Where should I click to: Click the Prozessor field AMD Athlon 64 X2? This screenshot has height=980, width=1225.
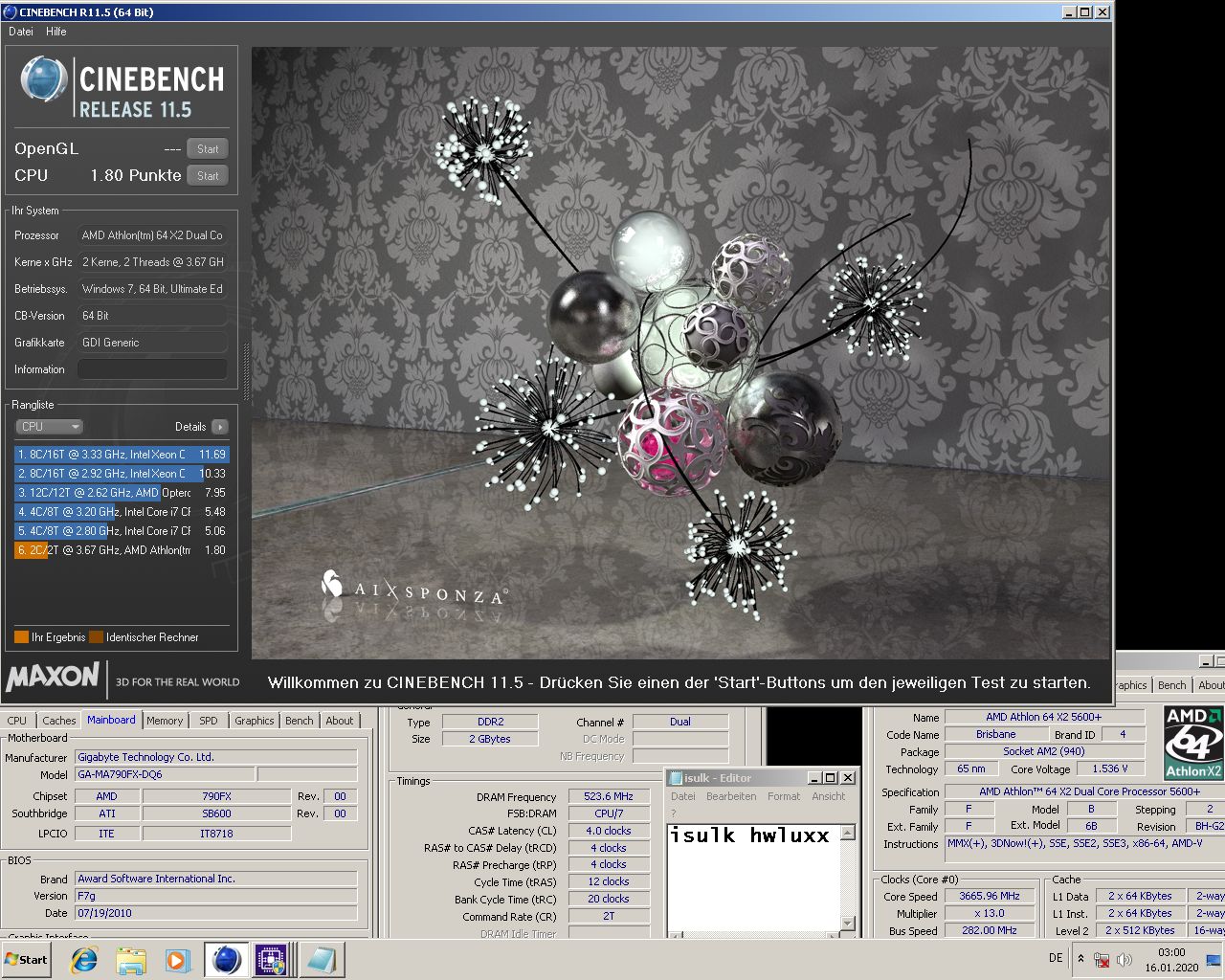point(153,235)
